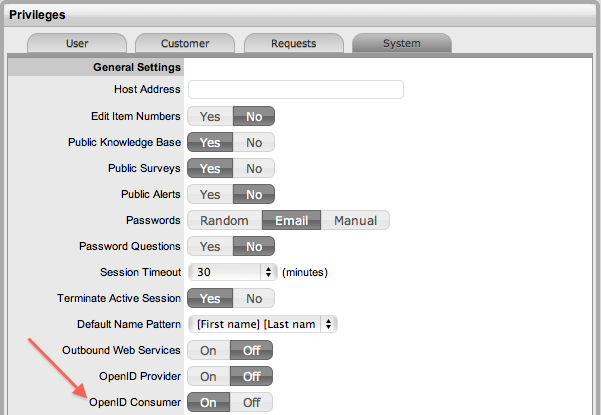Enable Public Alerts with Yes
Screen dimensions: 601x415
click(210, 194)
